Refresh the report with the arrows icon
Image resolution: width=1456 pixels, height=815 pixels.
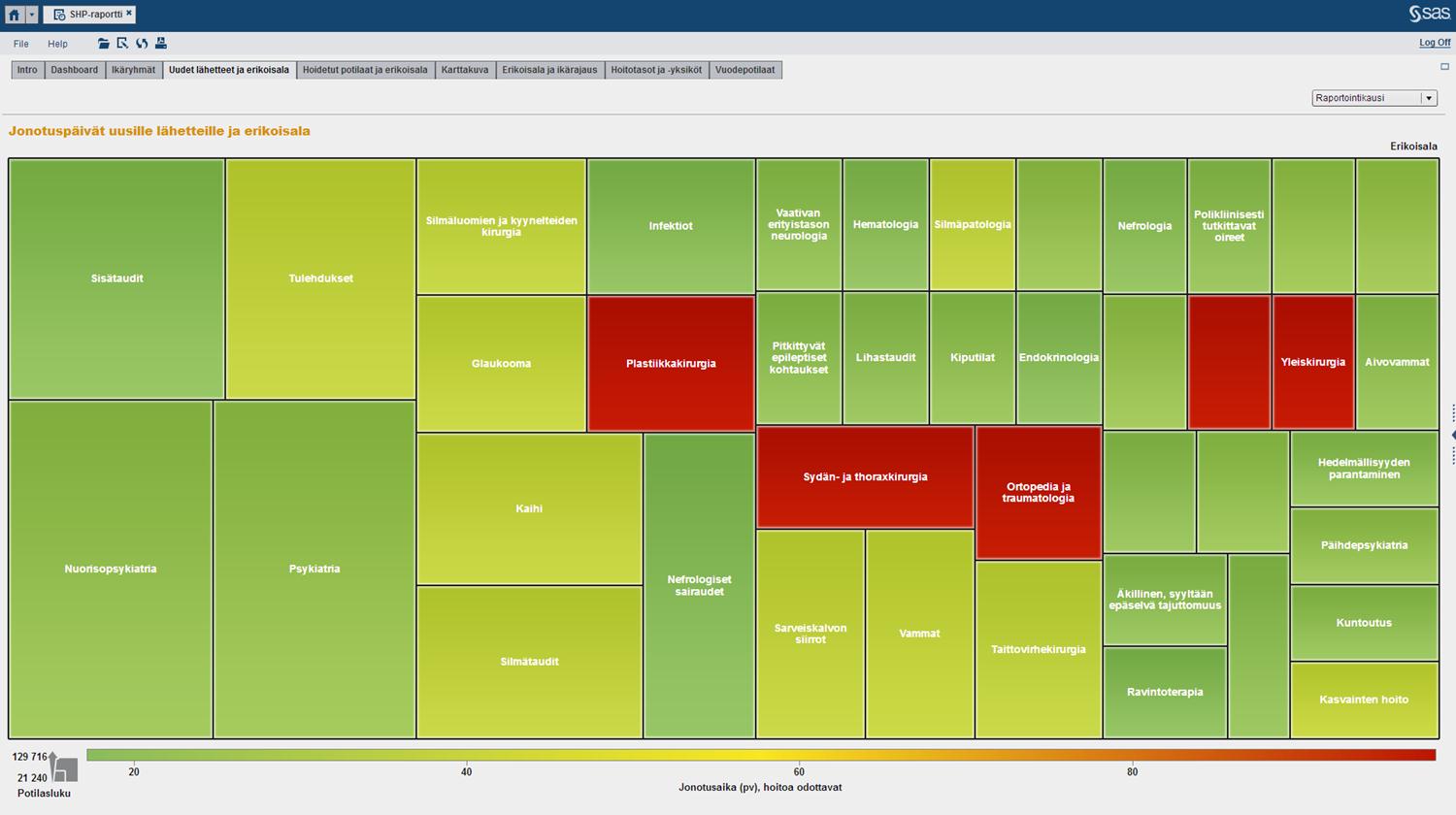(x=142, y=44)
